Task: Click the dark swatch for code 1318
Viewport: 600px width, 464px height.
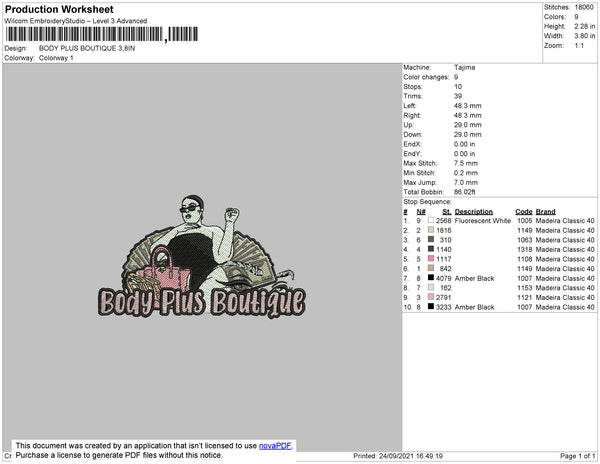Action: point(431,249)
